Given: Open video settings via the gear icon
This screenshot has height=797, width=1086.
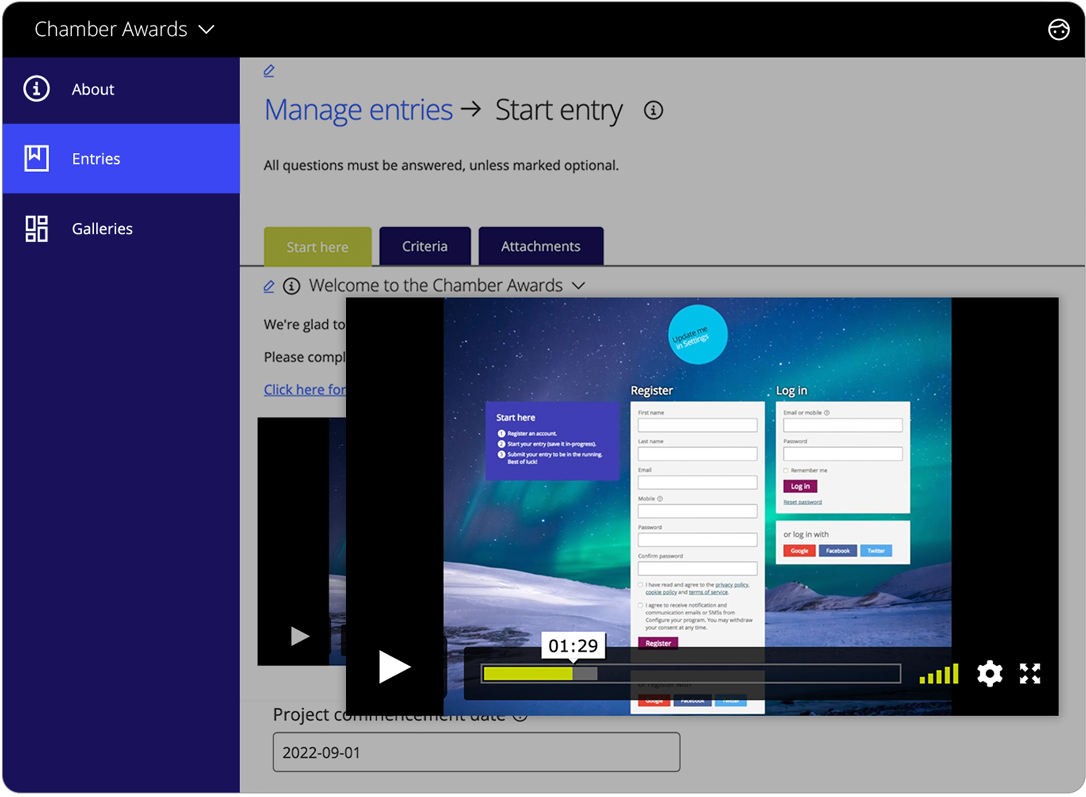Looking at the screenshot, I should click(990, 674).
